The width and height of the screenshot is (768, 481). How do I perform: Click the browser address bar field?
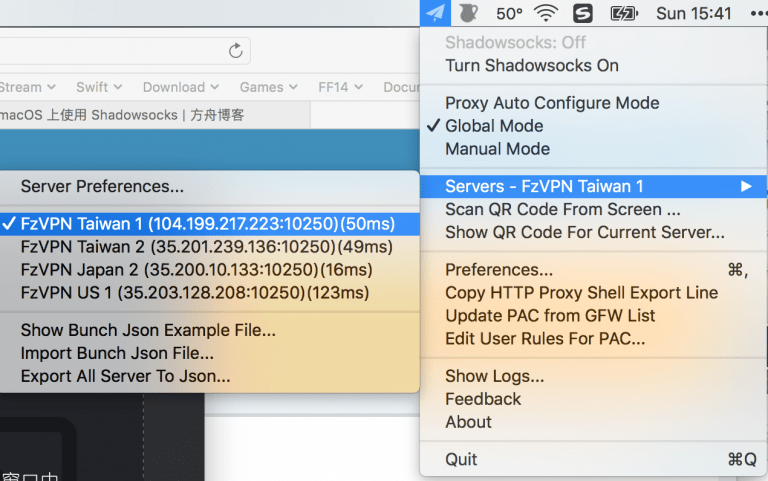(125, 50)
